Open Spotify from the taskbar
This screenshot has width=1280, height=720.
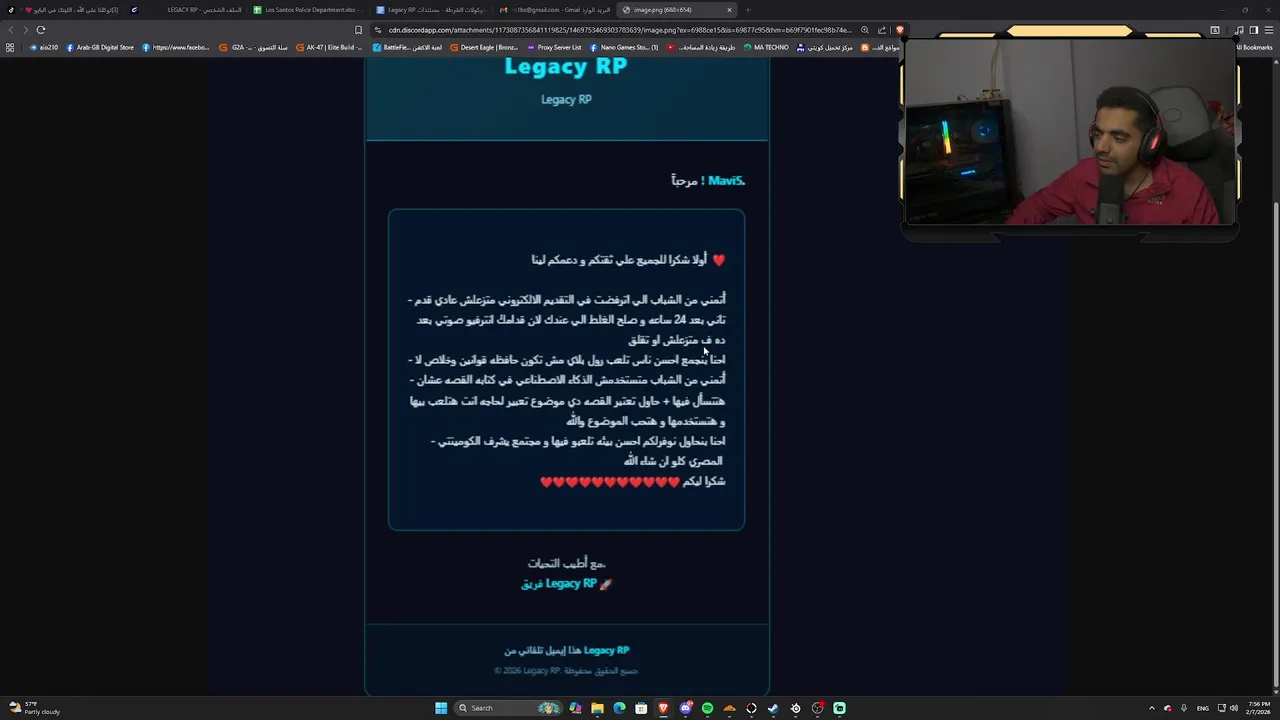point(707,708)
